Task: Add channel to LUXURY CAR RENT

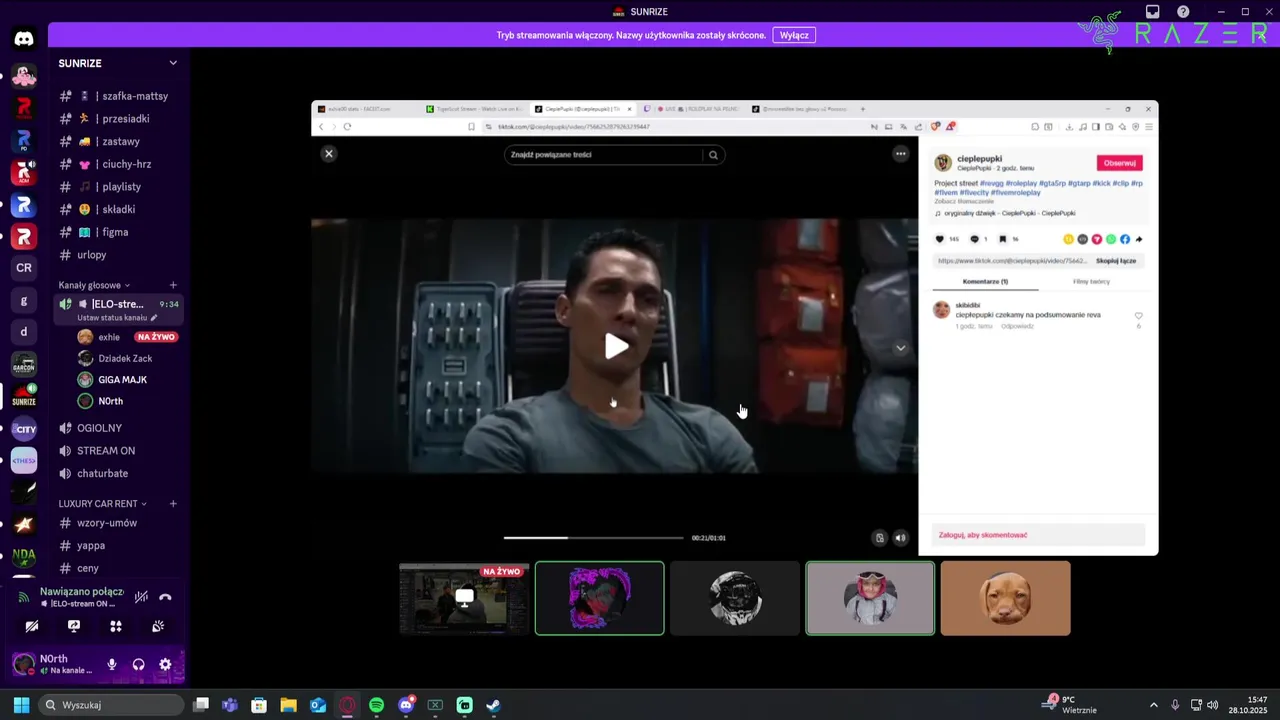Action: 173,504
